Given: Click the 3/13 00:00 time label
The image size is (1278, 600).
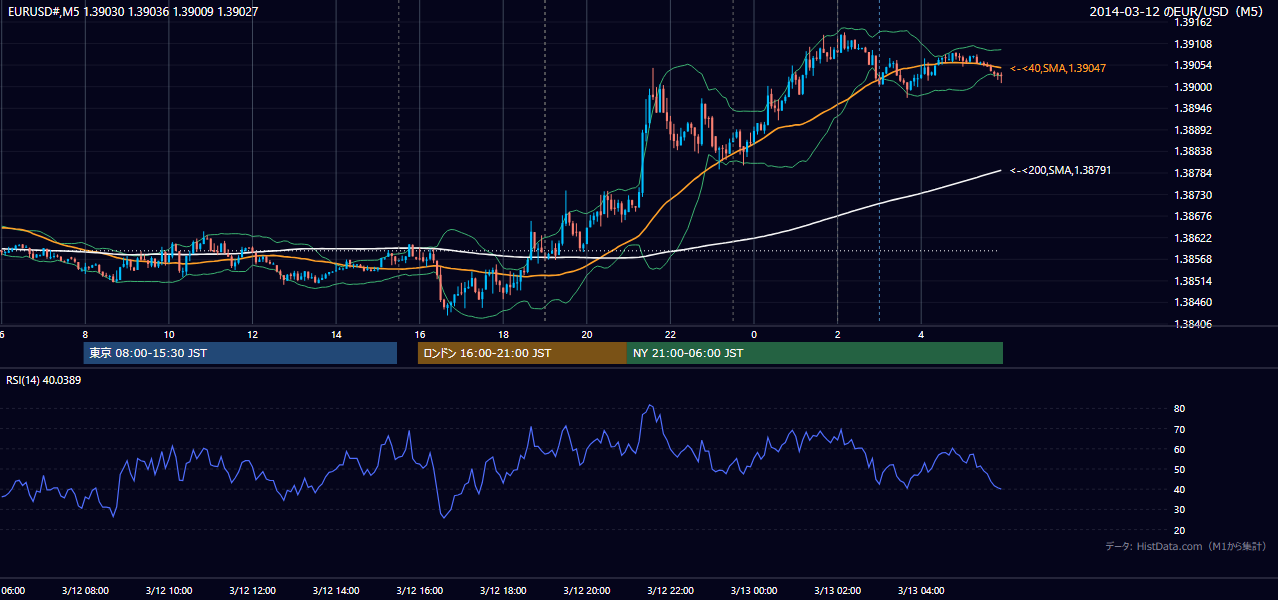Looking at the screenshot, I should click(754, 591).
